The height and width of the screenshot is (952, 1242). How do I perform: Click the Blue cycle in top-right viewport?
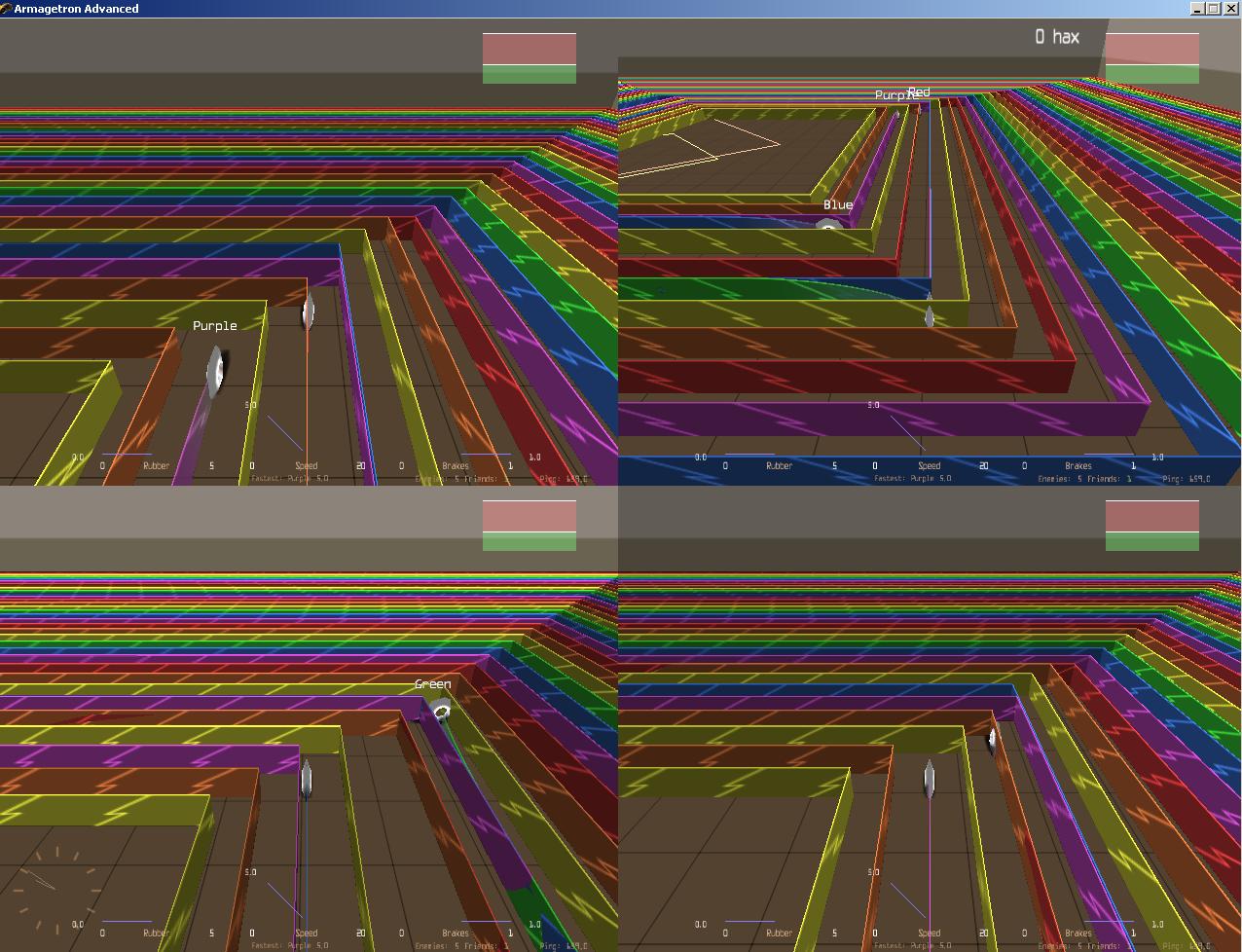pos(828,227)
